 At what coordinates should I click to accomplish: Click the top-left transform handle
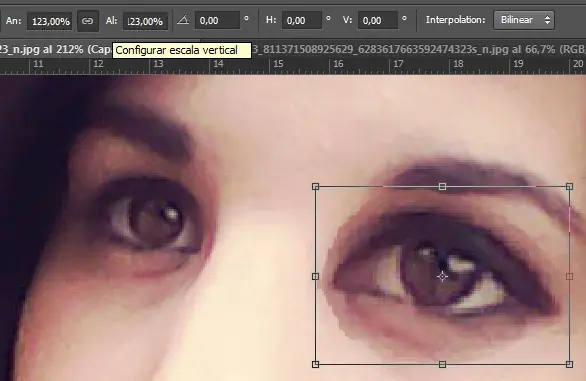pos(315,187)
